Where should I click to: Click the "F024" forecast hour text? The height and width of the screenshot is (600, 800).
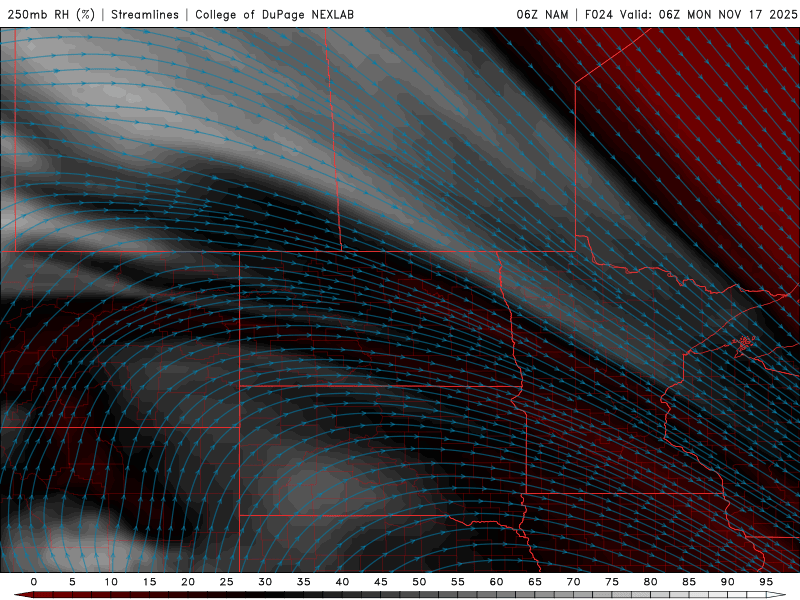point(598,14)
